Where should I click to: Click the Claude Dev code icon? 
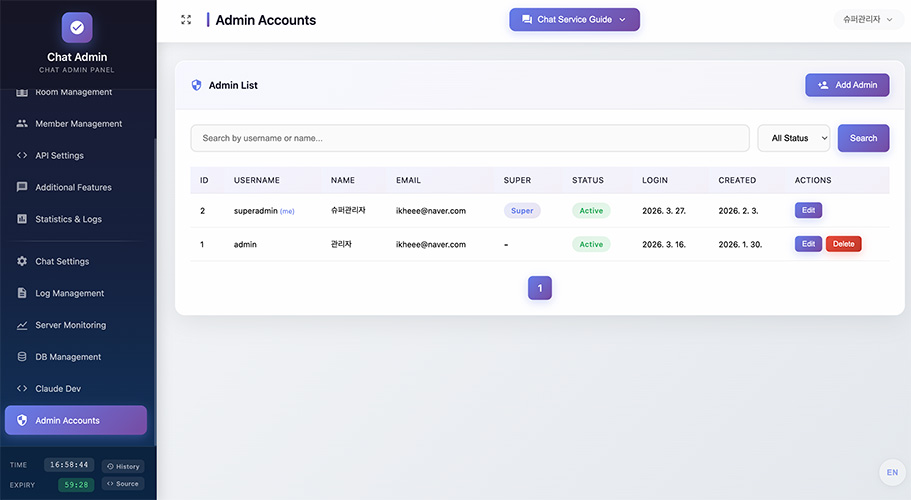tap(22, 389)
